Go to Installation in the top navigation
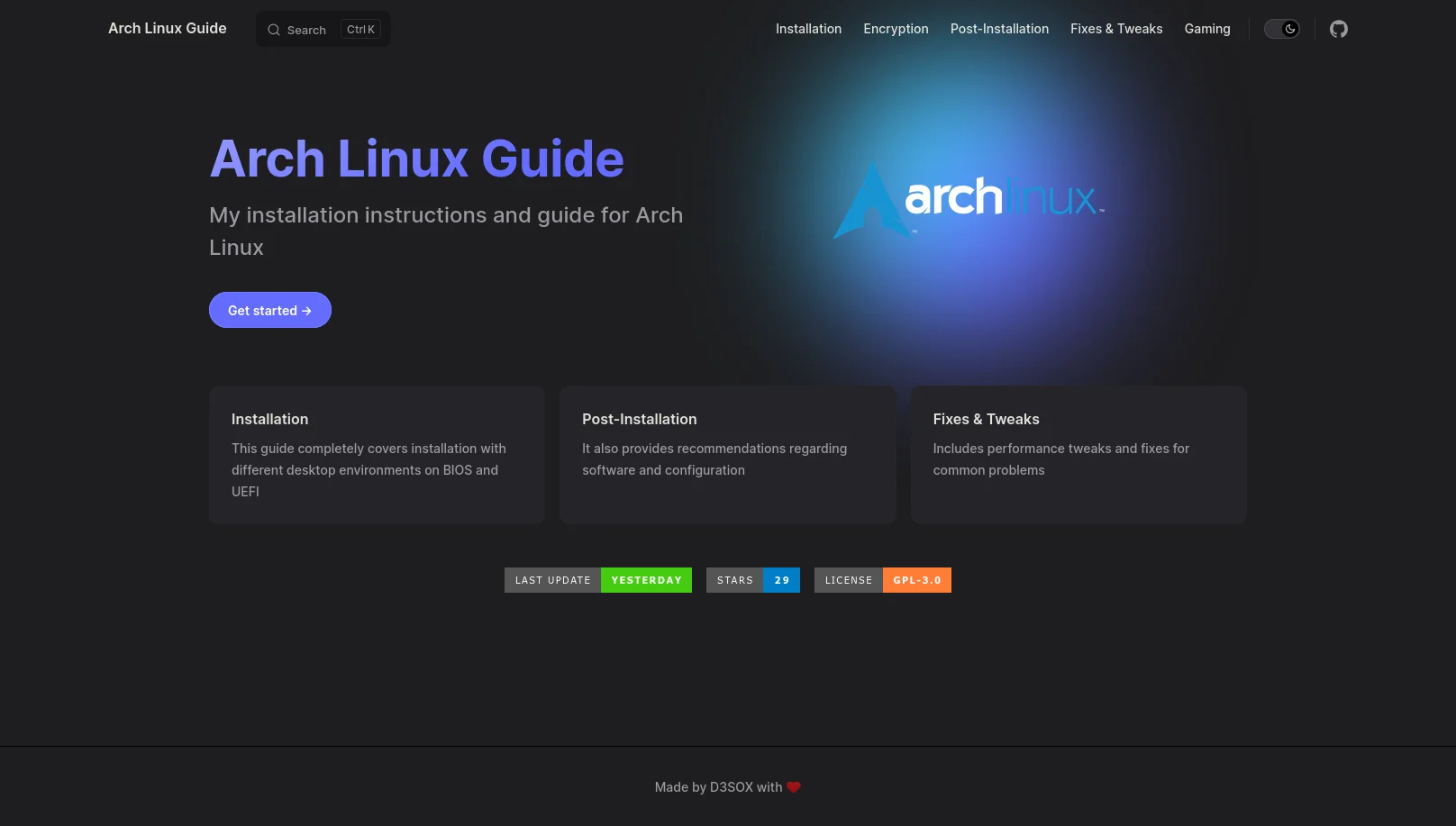The height and width of the screenshot is (826, 1456). tap(808, 29)
